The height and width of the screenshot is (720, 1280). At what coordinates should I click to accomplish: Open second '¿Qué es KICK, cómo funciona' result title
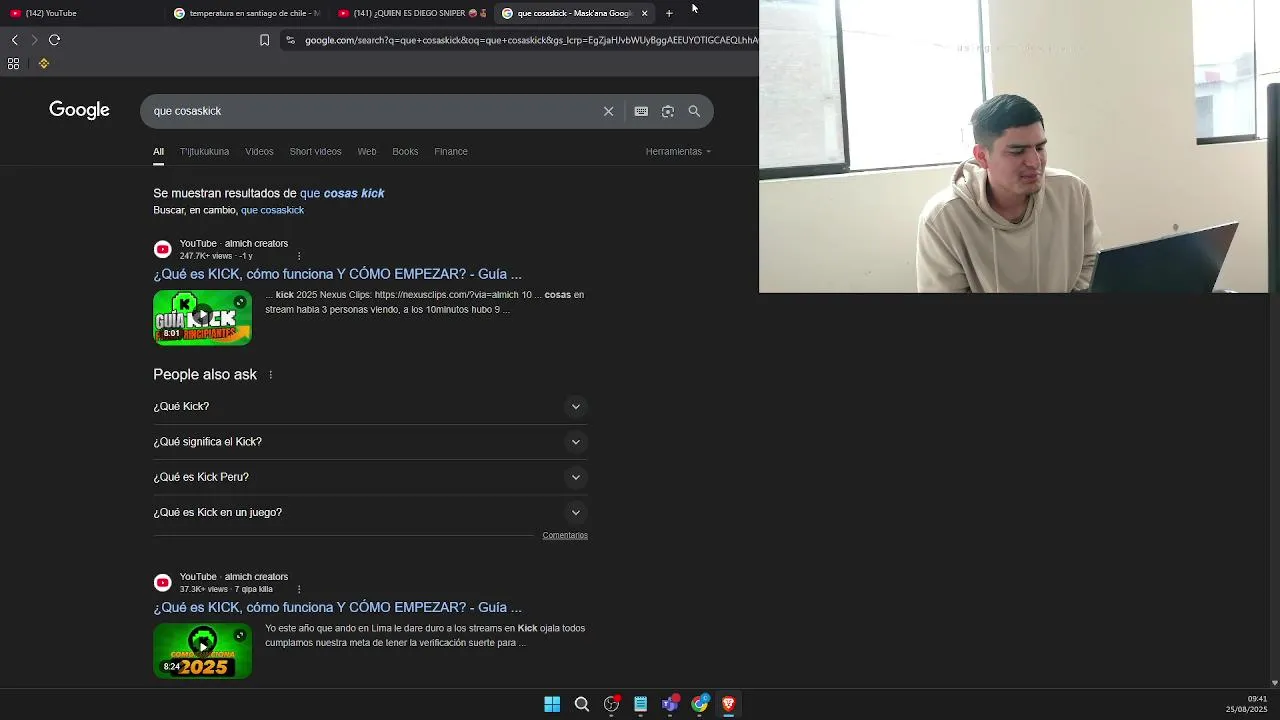pos(337,607)
